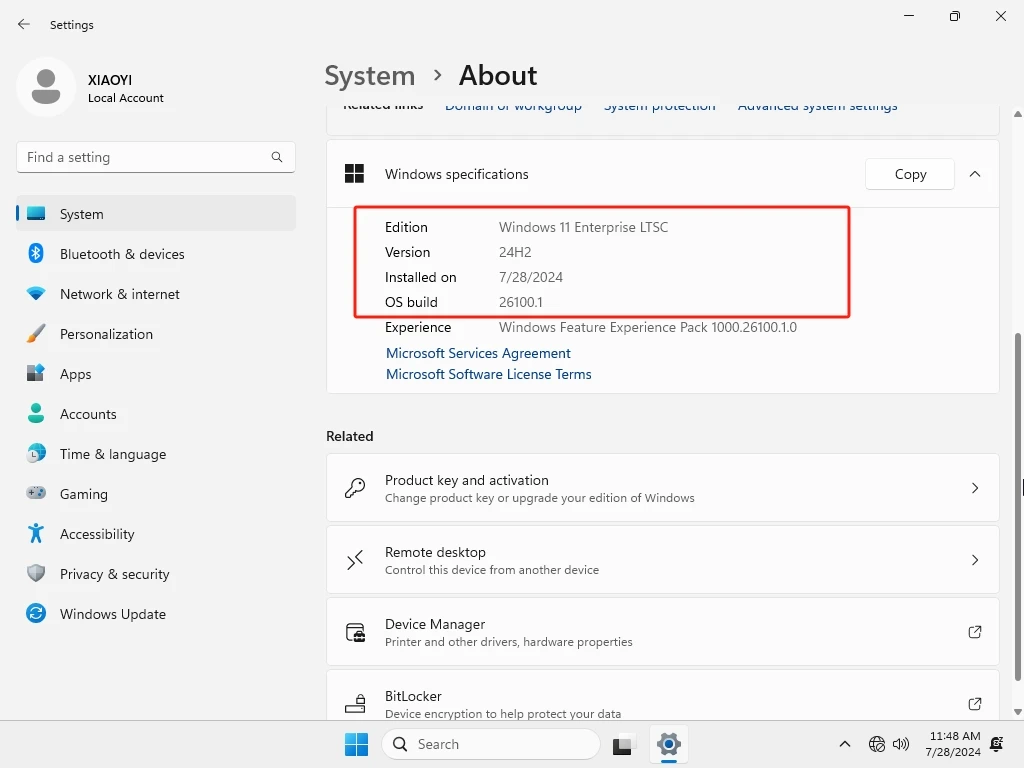Open Microsoft Software License Terms link
Screen dimensions: 1024x768
click(488, 374)
